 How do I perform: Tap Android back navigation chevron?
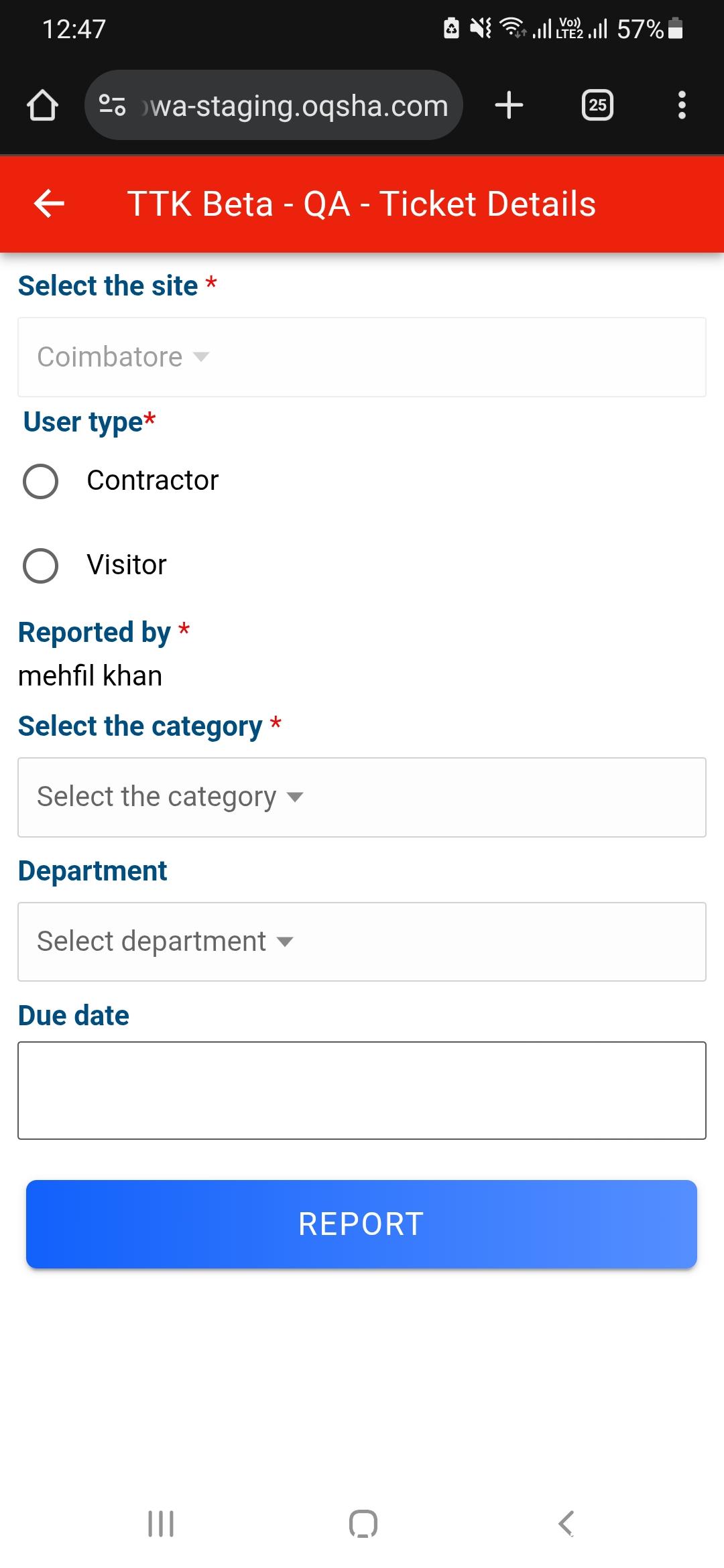(x=566, y=1524)
